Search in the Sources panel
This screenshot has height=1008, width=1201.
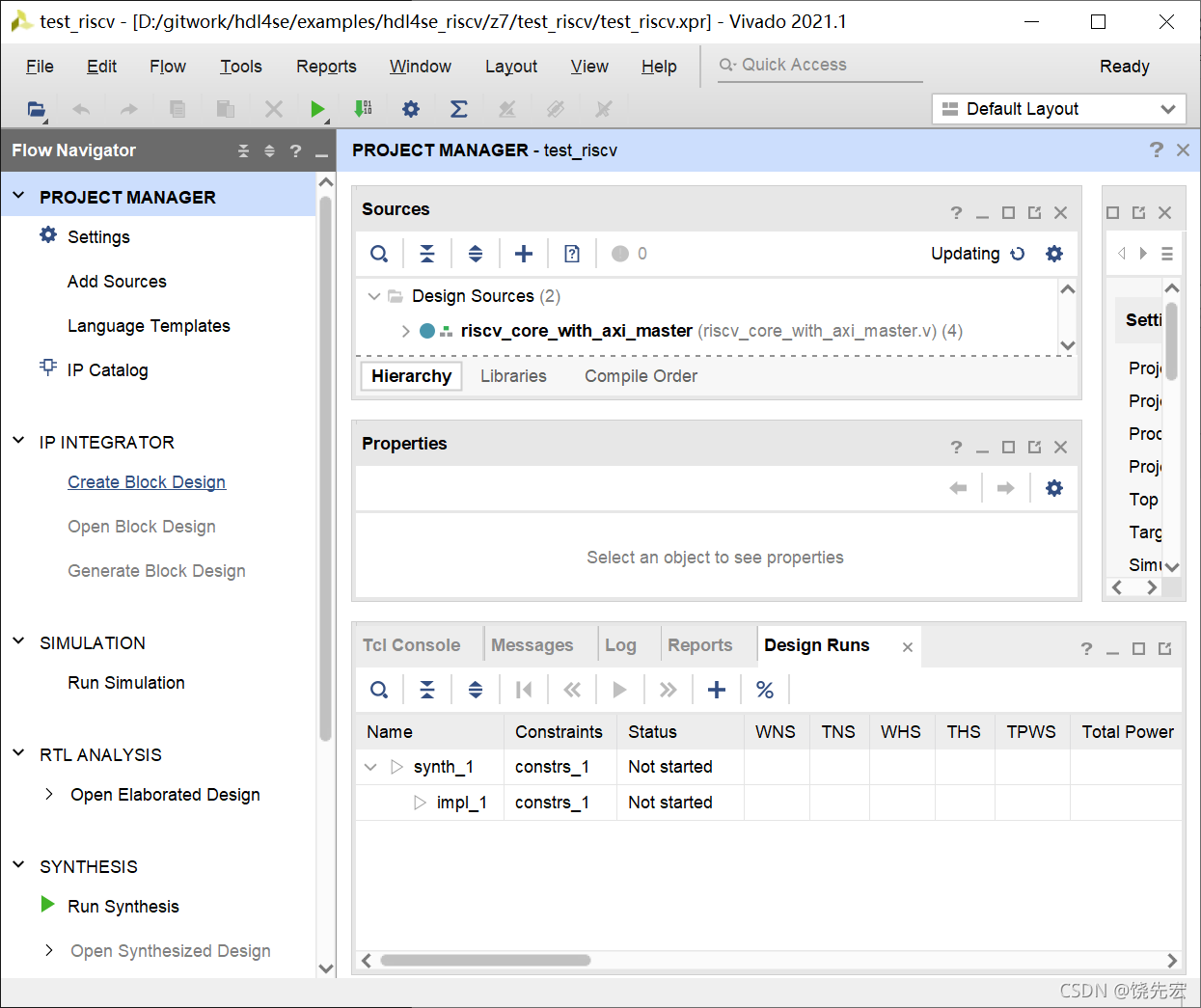click(379, 254)
